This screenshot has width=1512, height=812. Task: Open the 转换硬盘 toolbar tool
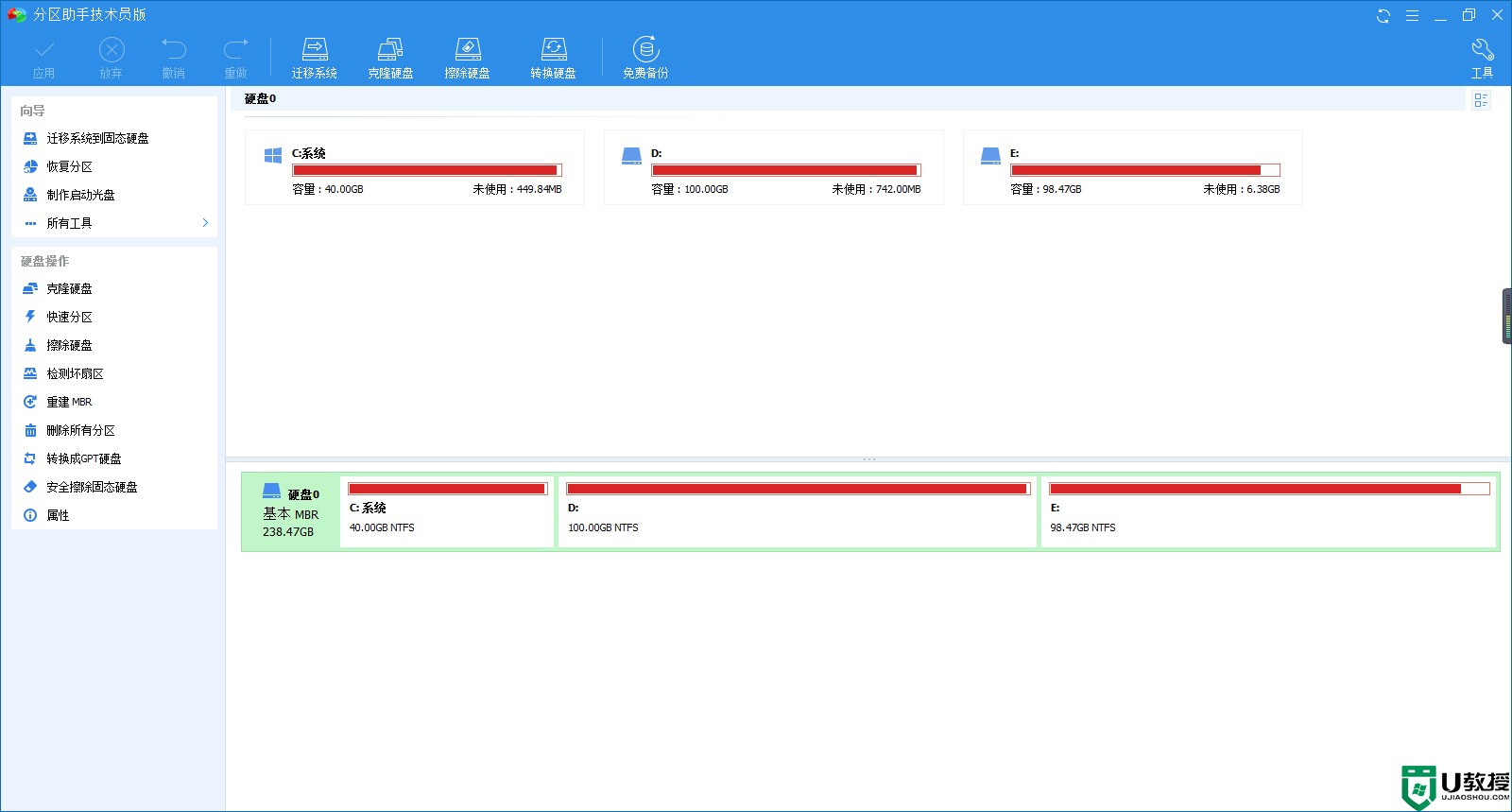tap(553, 59)
